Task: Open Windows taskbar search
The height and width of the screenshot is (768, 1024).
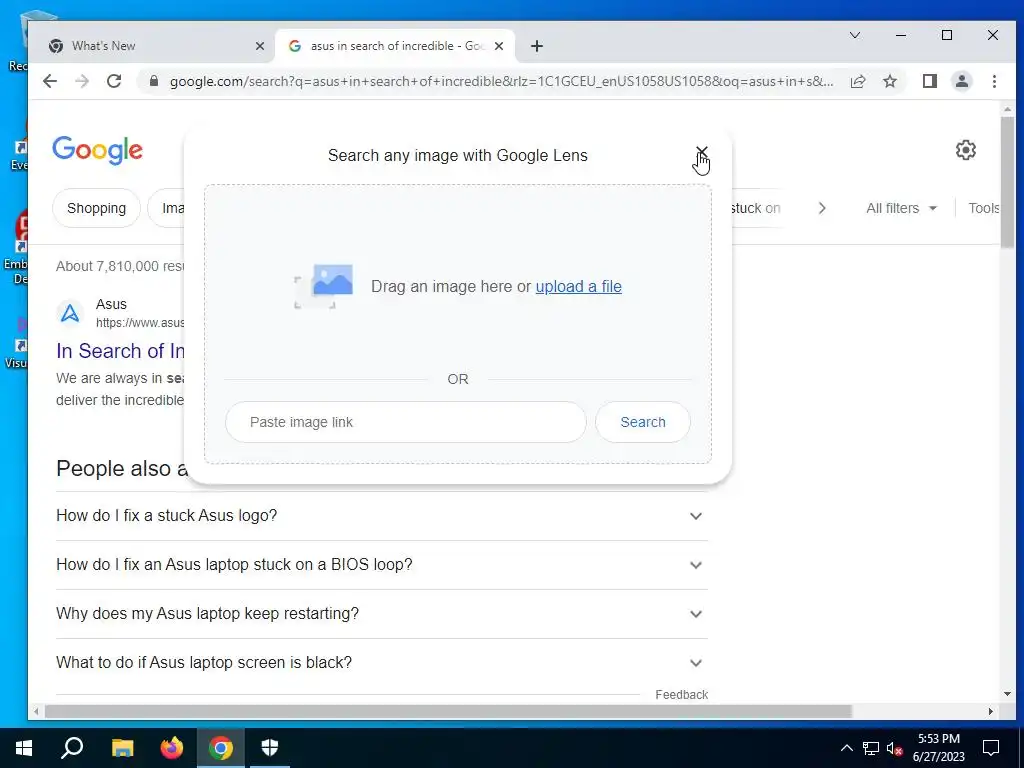Action: (x=72, y=748)
